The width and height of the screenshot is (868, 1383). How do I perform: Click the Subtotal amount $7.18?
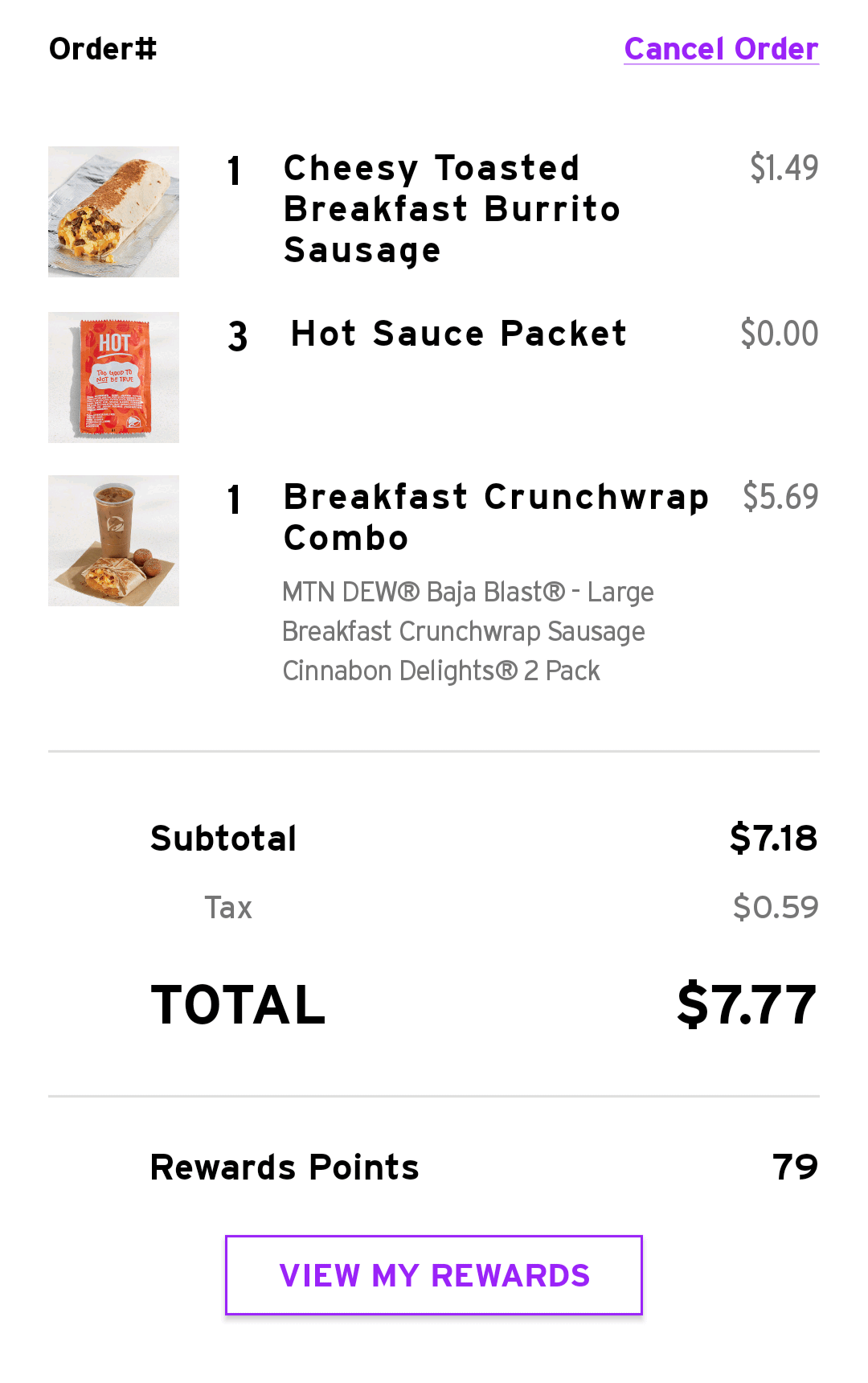773,838
